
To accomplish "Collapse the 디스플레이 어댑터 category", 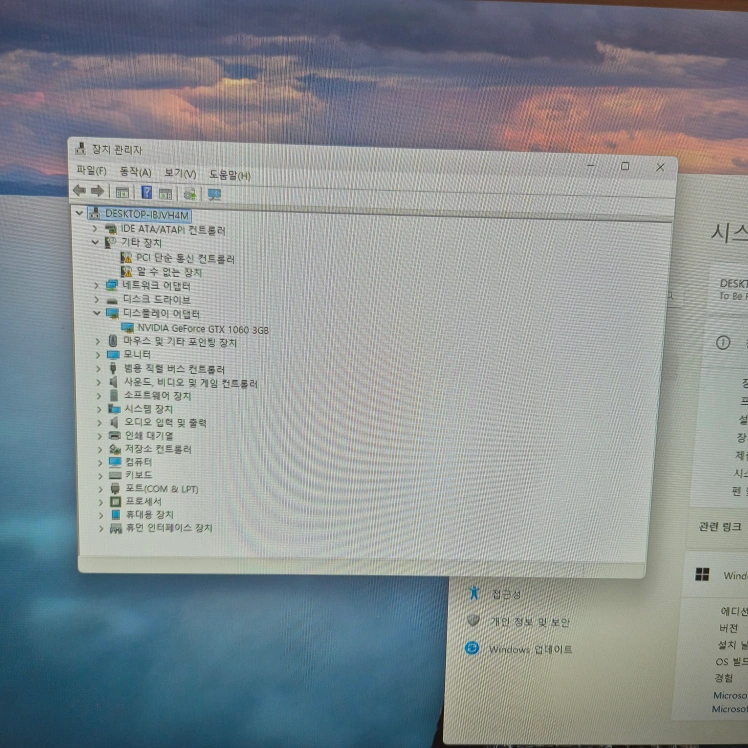I will tap(97, 313).
